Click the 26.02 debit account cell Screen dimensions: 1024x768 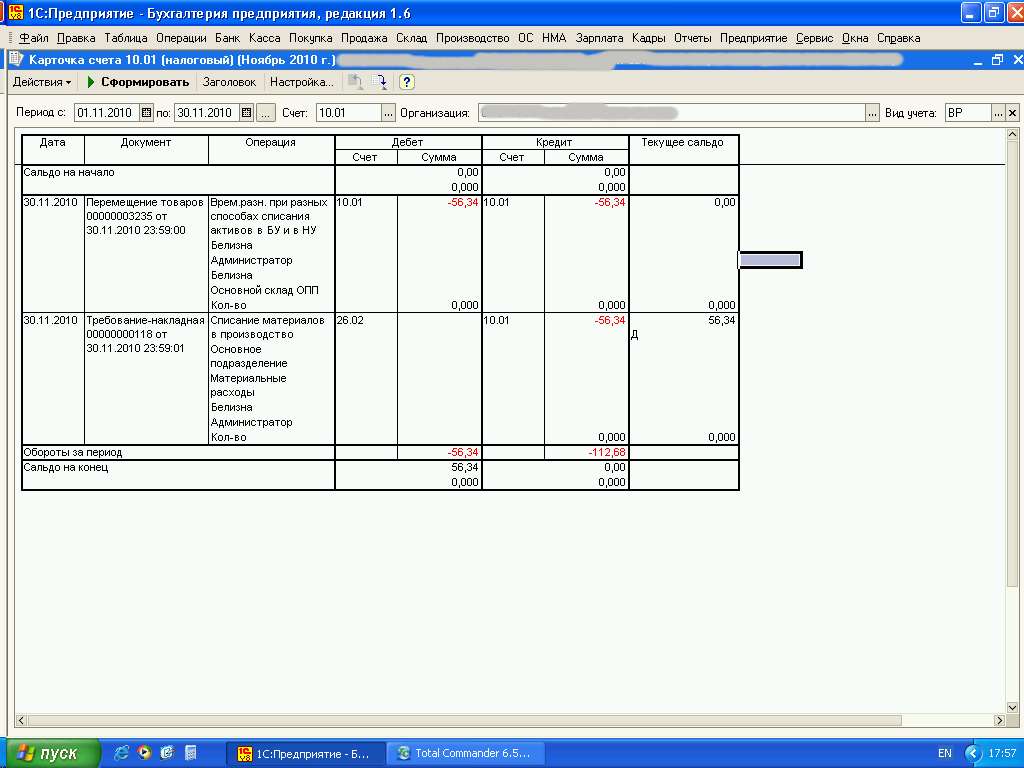(366, 378)
